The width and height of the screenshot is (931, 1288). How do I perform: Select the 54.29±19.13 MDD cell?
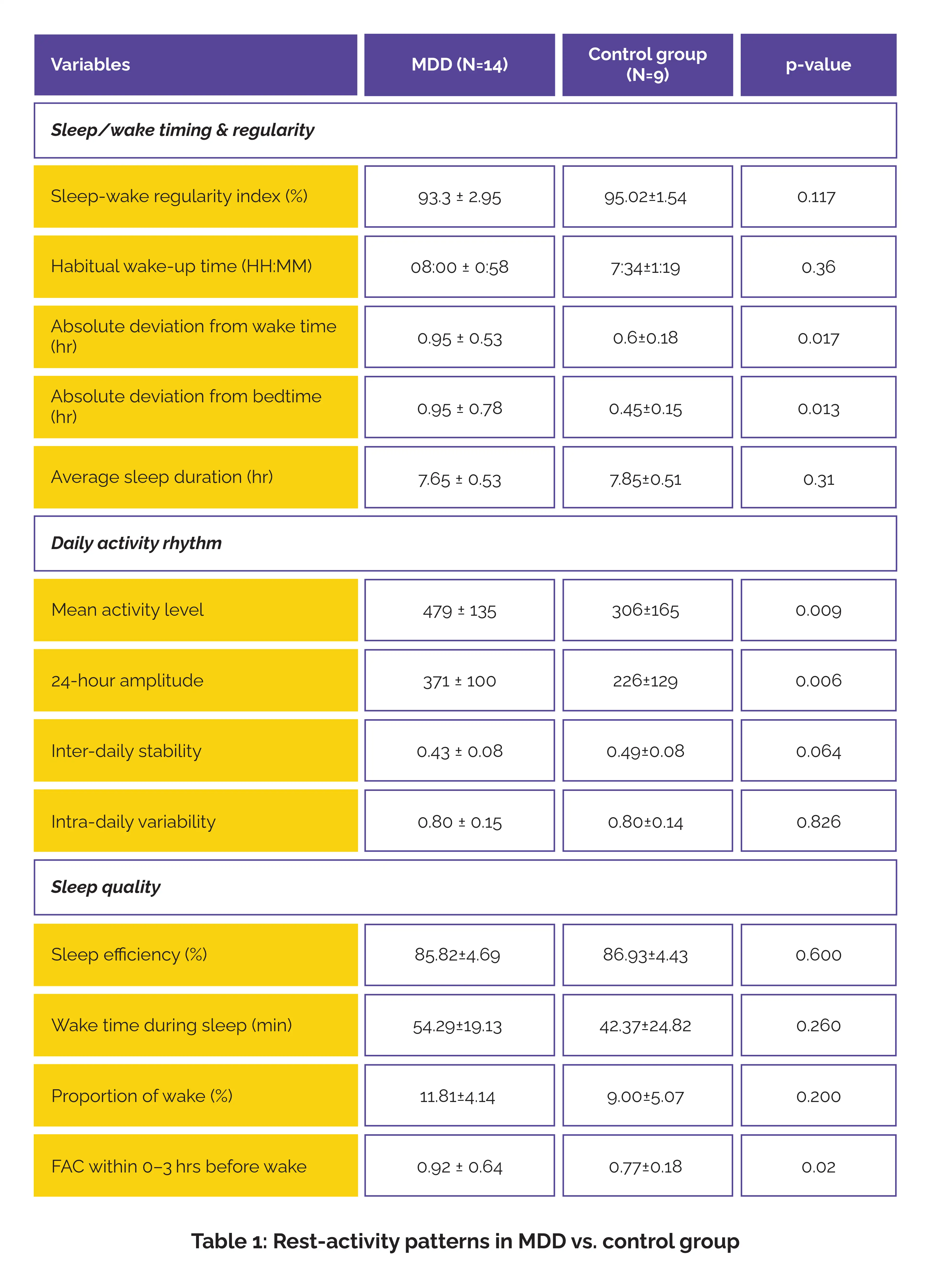point(458,1026)
